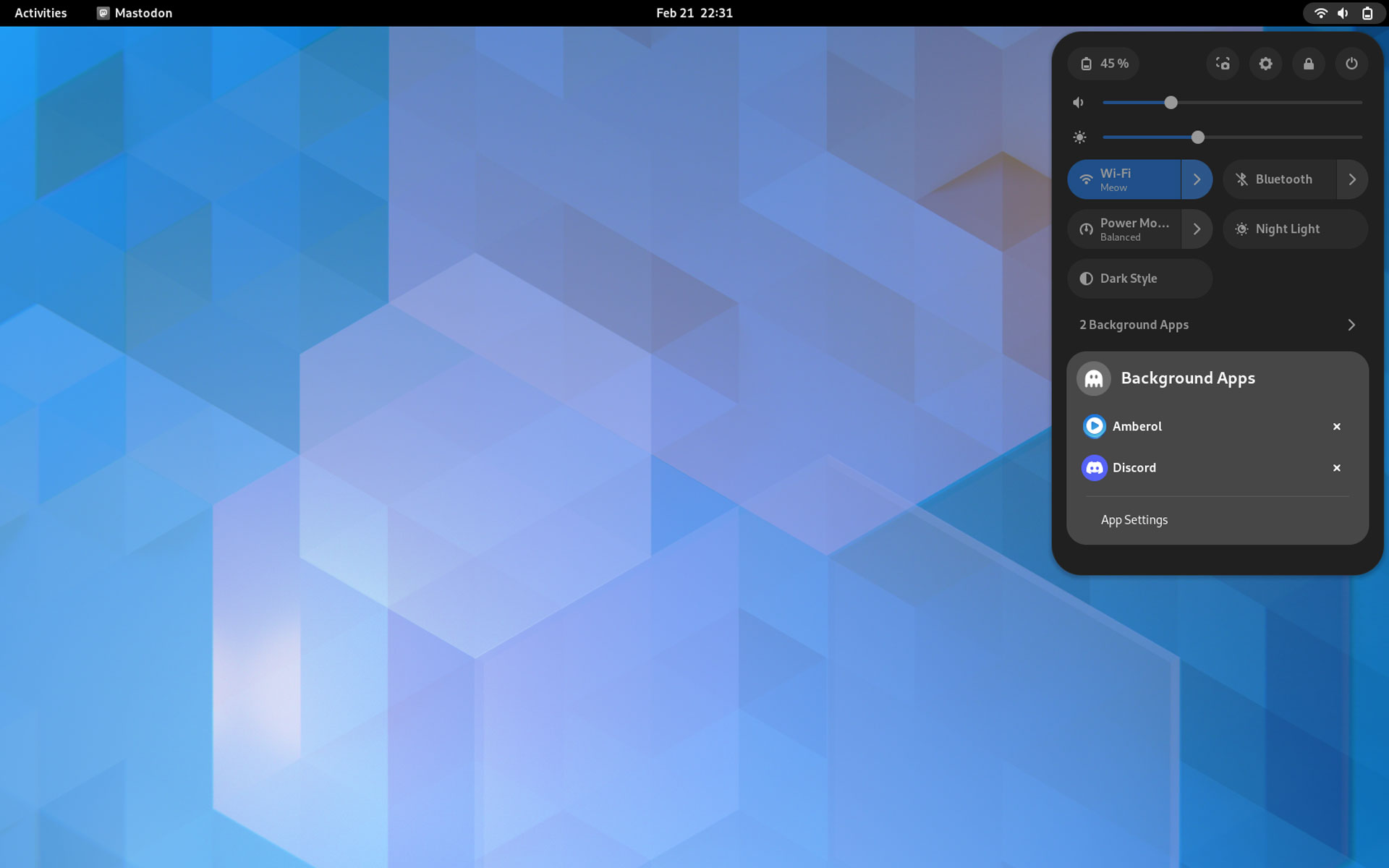Click the screenshot icon in quick settings
The image size is (1389, 868).
pos(1223,64)
